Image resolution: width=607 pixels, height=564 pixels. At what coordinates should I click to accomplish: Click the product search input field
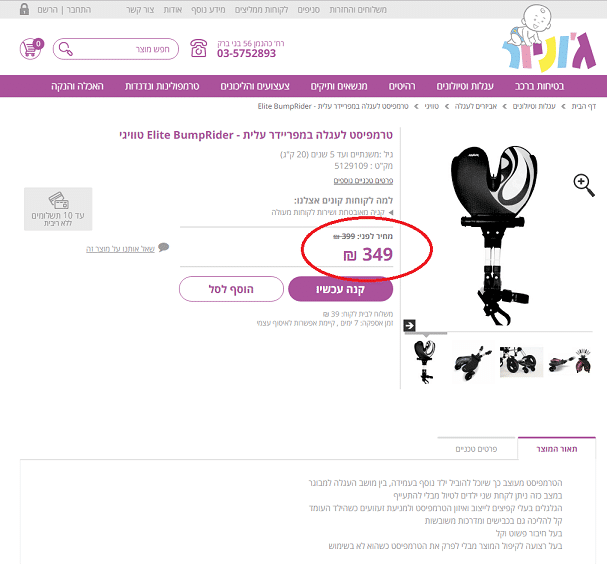(116, 49)
